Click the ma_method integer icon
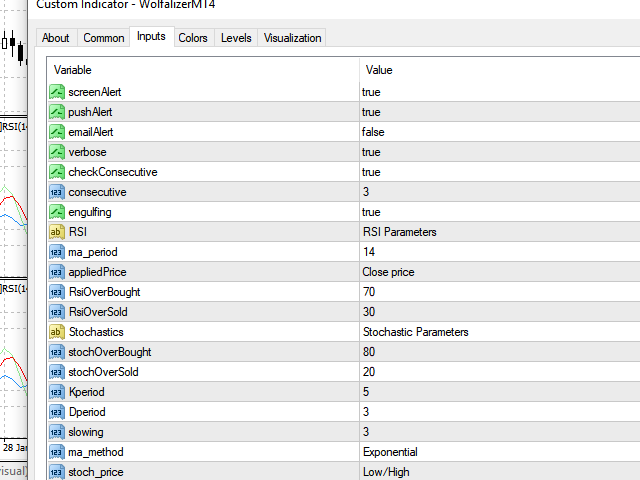This screenshot has height=480, width=640. [57, 452]
